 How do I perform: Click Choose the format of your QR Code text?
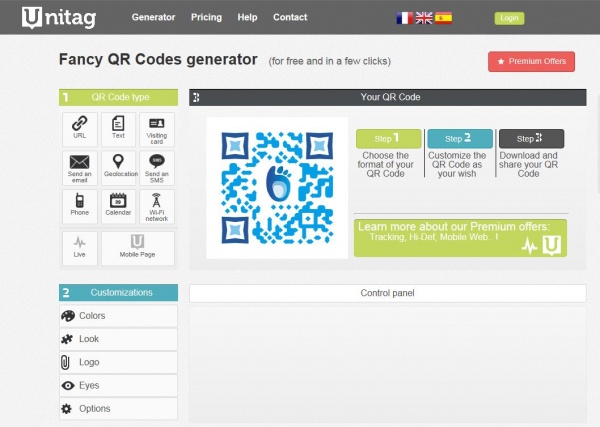pyautogui.click(x=385, y=165)
